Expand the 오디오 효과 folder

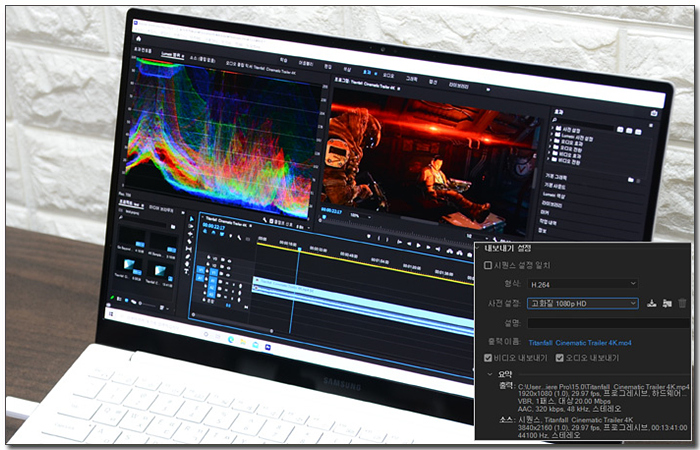[550, 140]
